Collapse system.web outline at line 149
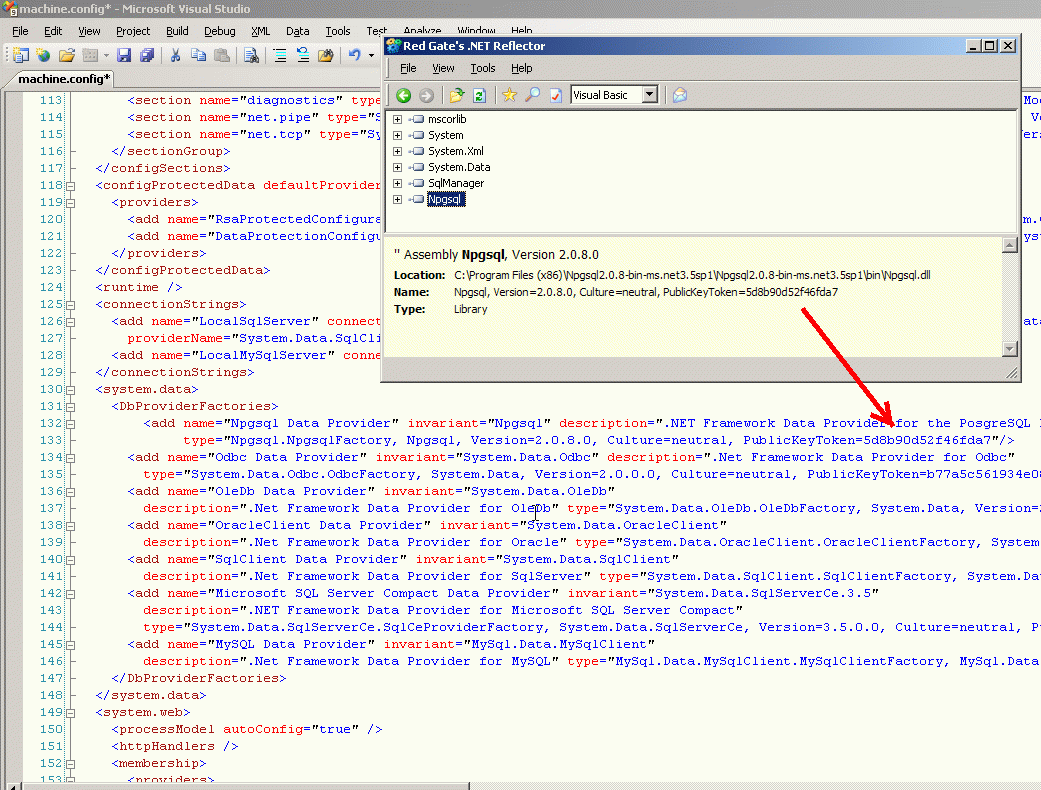The width and height of the screenshot is (1041, 790). [70, 713]
